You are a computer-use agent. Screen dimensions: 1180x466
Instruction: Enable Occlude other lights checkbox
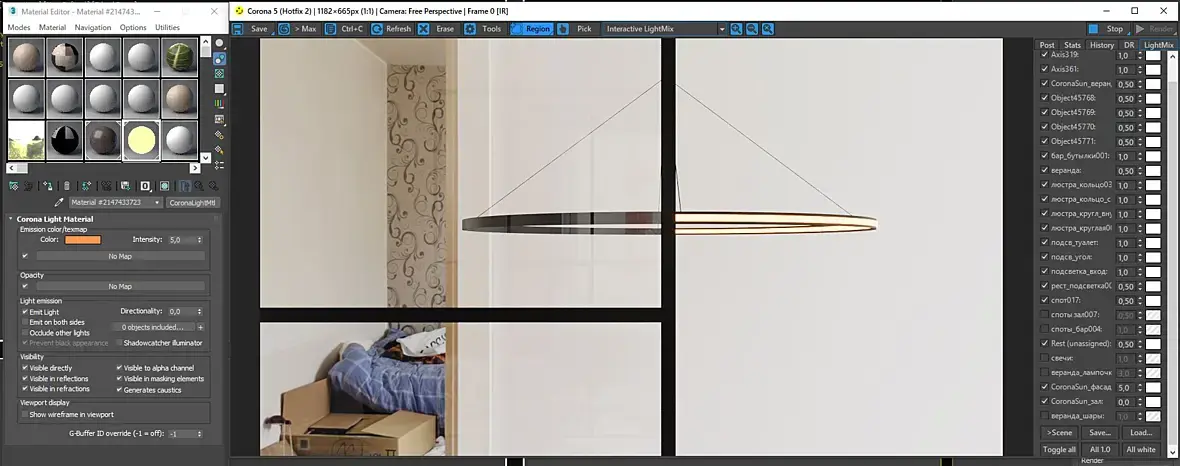[25, 333]
